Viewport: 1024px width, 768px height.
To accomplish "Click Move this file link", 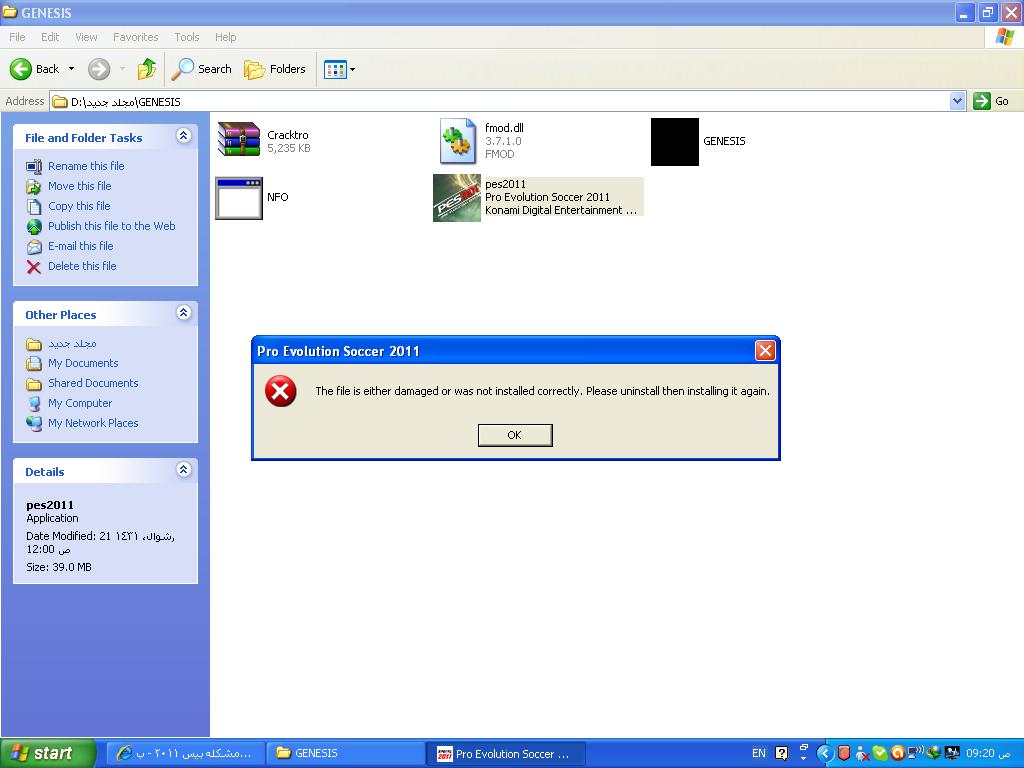I will point(80,186).
